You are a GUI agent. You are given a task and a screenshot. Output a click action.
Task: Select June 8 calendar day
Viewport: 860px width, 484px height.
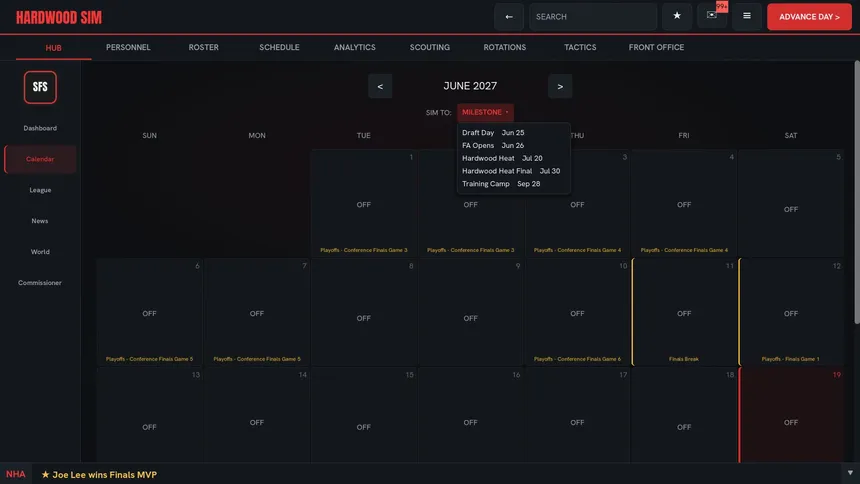[x=364, y=312]
